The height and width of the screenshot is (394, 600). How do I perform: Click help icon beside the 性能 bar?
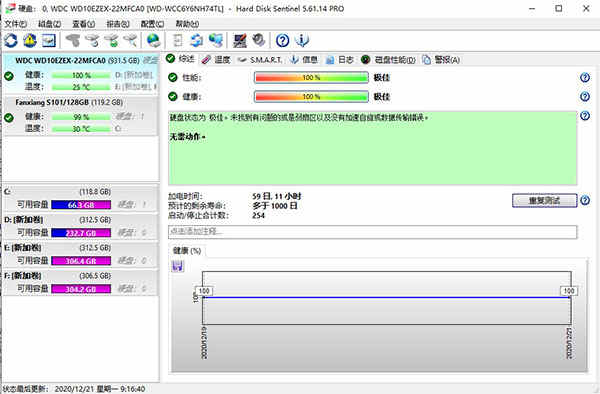585,78
